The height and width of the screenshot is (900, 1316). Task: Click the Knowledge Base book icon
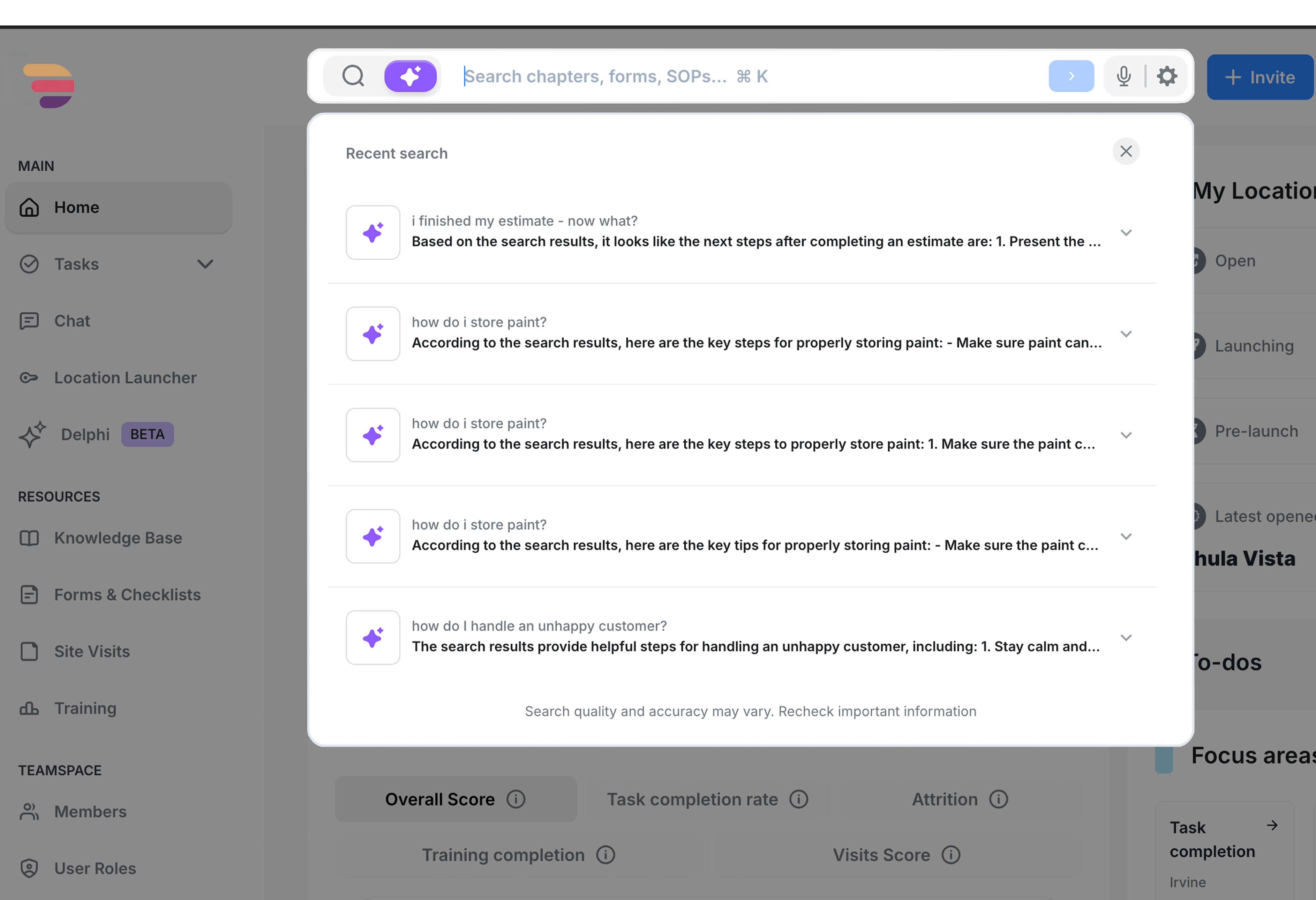tap(29, 538)
